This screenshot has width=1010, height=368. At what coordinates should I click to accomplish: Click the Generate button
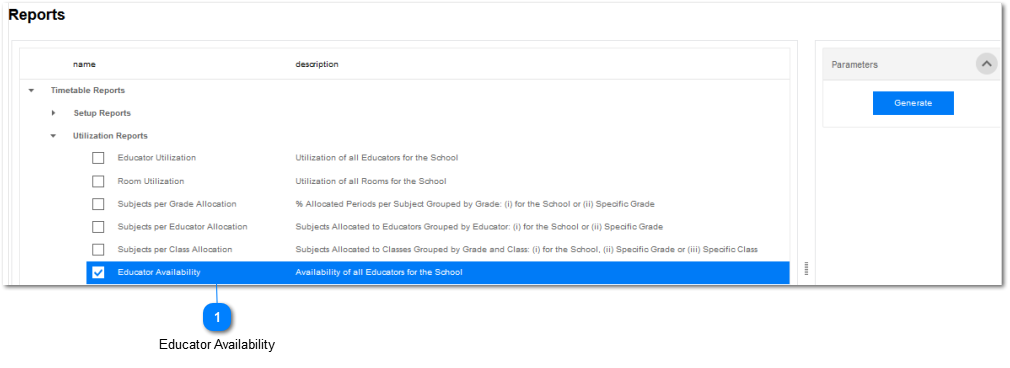(913, 103)
